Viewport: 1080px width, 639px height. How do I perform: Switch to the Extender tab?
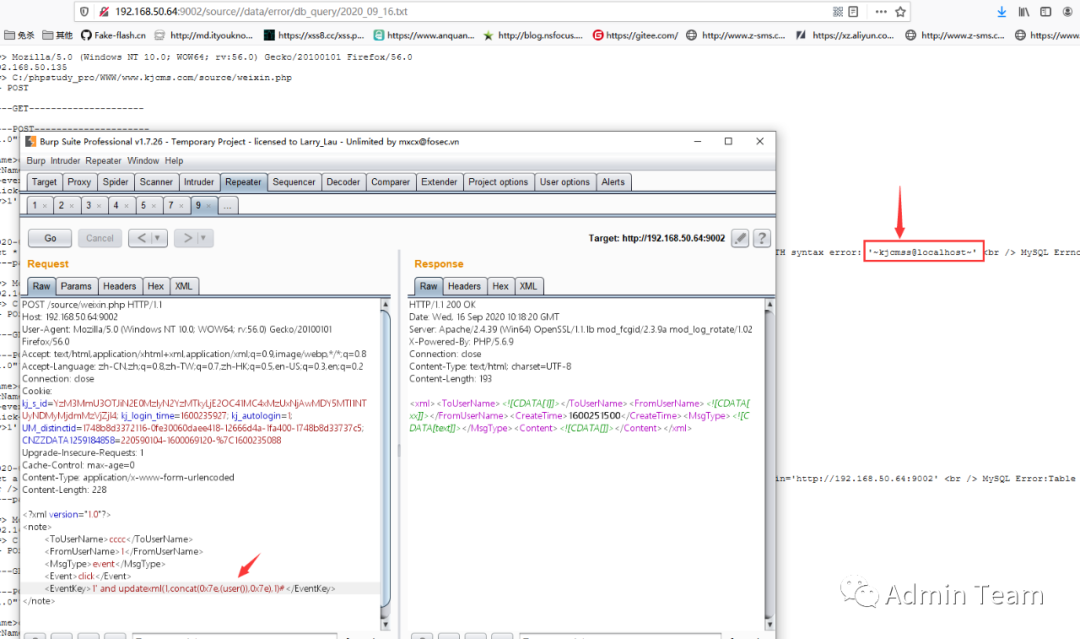click(439, 182)
